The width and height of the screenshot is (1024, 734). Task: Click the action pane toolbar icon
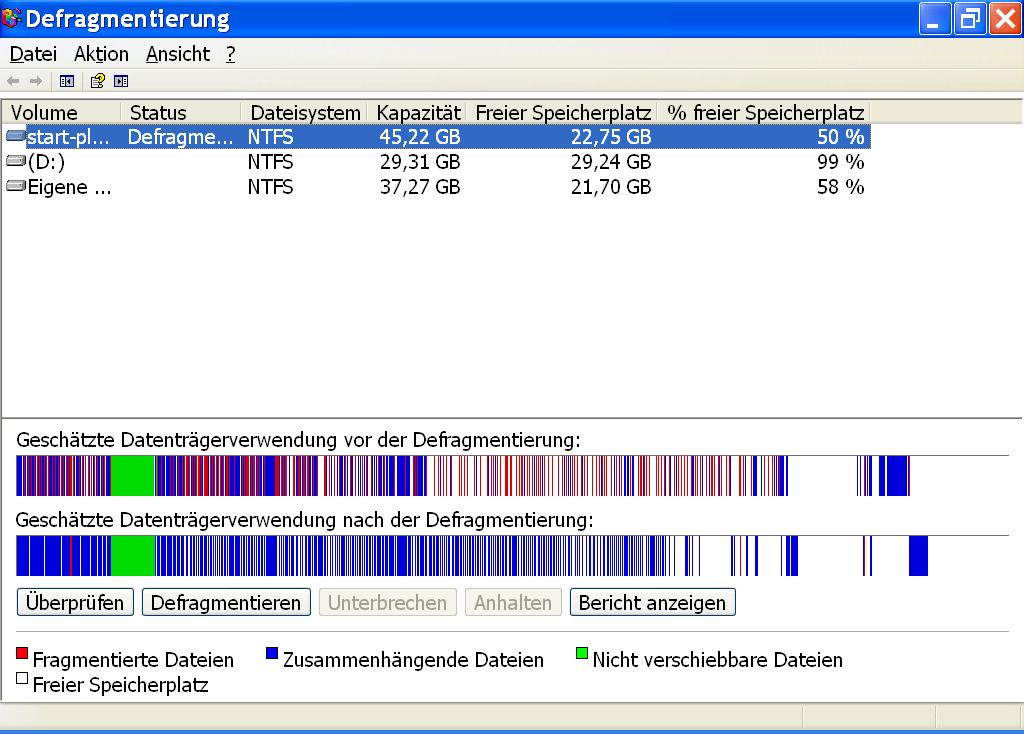pos(121,81)
